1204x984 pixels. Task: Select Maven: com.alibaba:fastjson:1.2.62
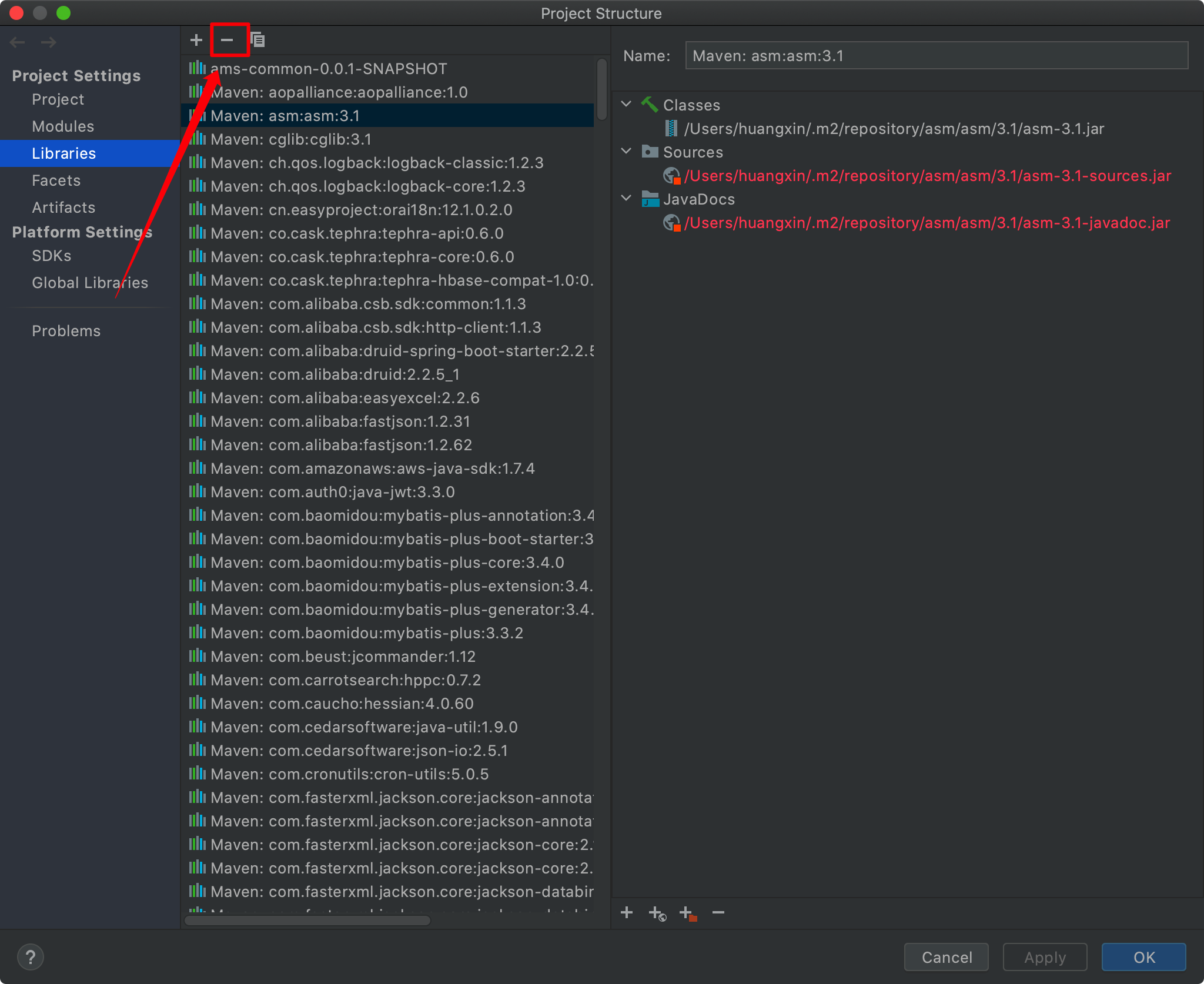(x=387, y=444)
